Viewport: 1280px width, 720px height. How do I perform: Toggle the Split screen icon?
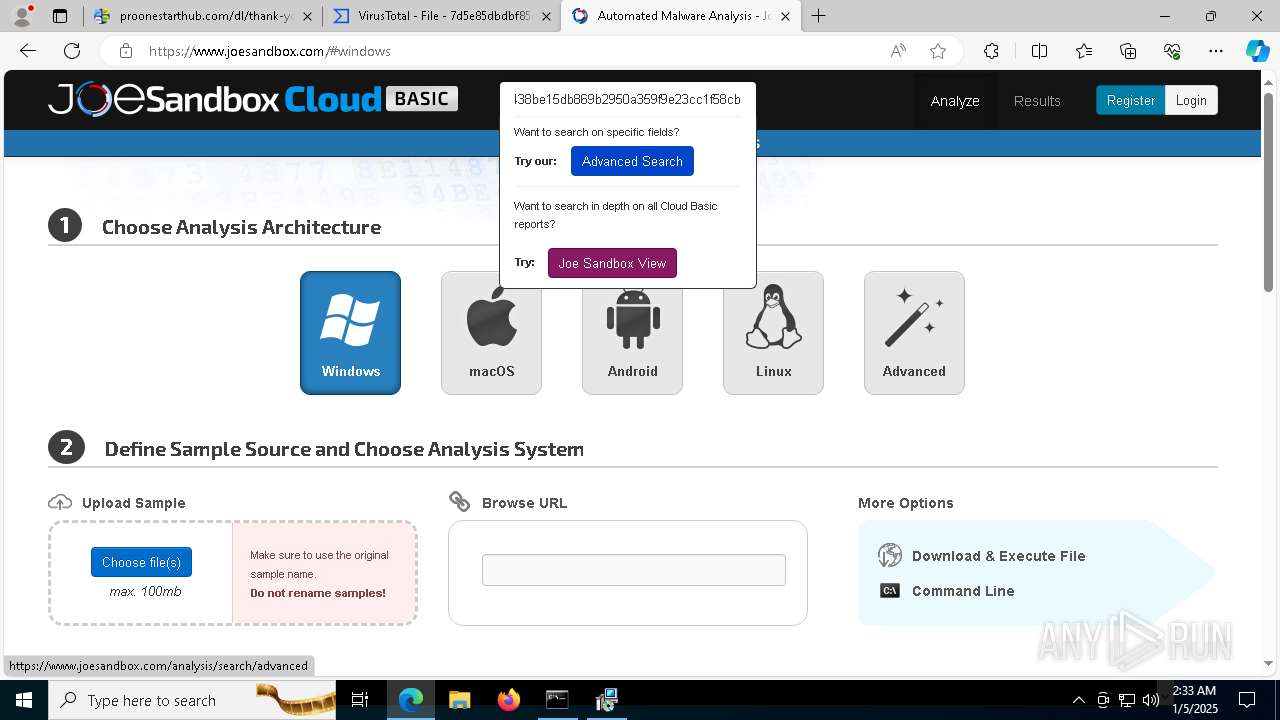1039,51
